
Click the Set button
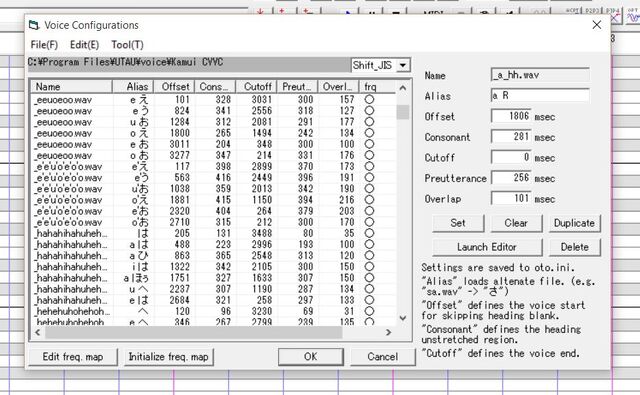pyautogui.click(x=458, y=223)
